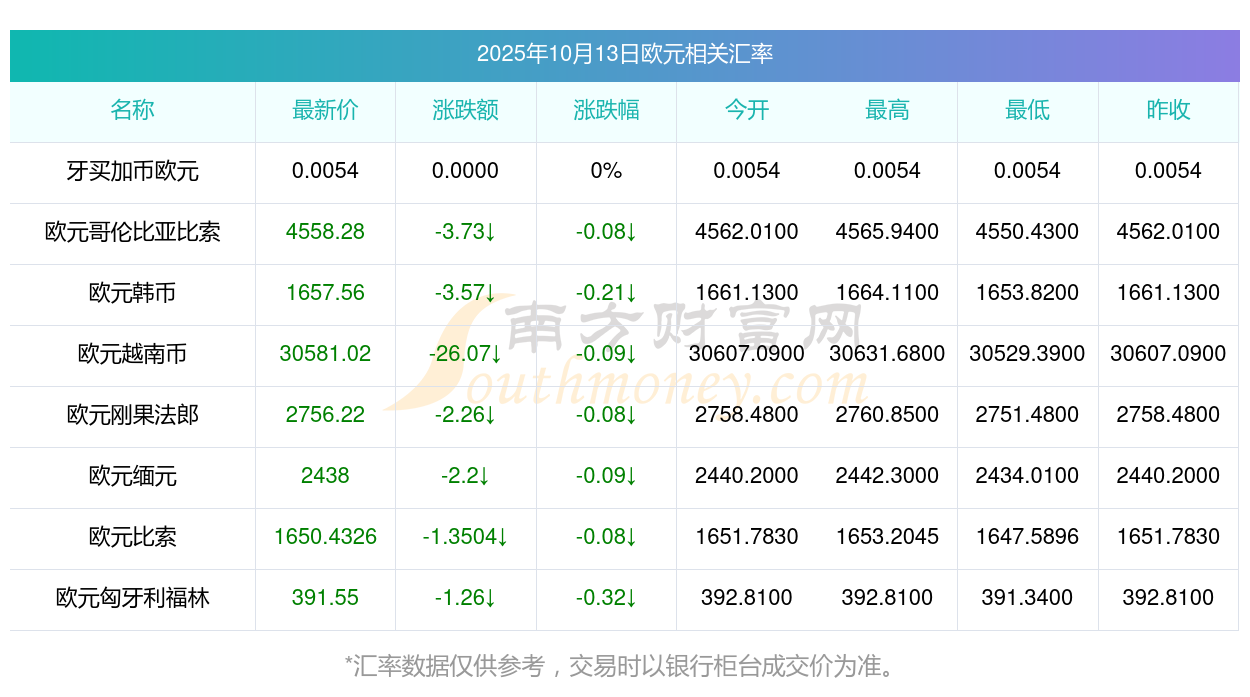The height and width of the screenshot is (697, 1250).
Task: Click the 欧元刚果法郎 row name
Action: point(132,415)
